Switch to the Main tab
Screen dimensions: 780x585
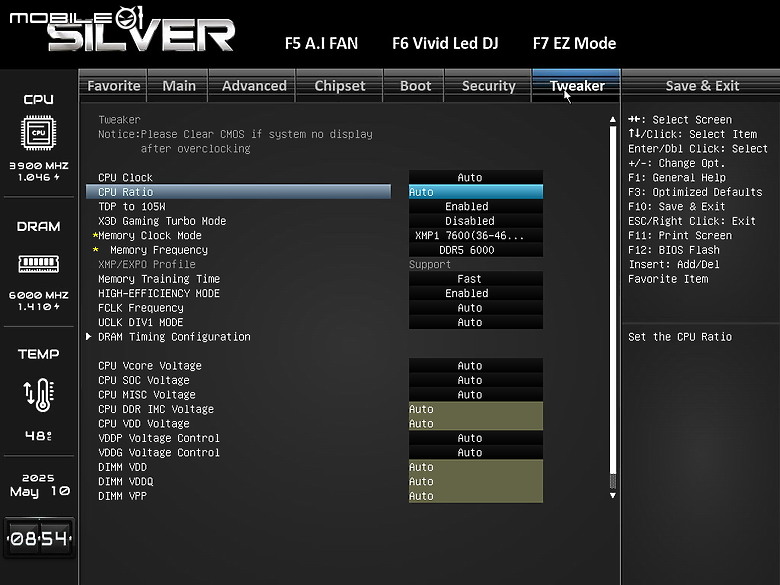[179, 86]
